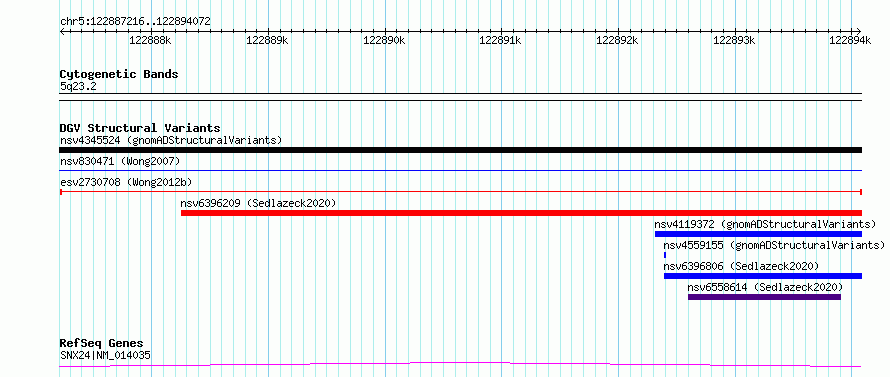Click the 122890k ruler tick label
This screenshot has width=890, height=377.
(384, 40)
